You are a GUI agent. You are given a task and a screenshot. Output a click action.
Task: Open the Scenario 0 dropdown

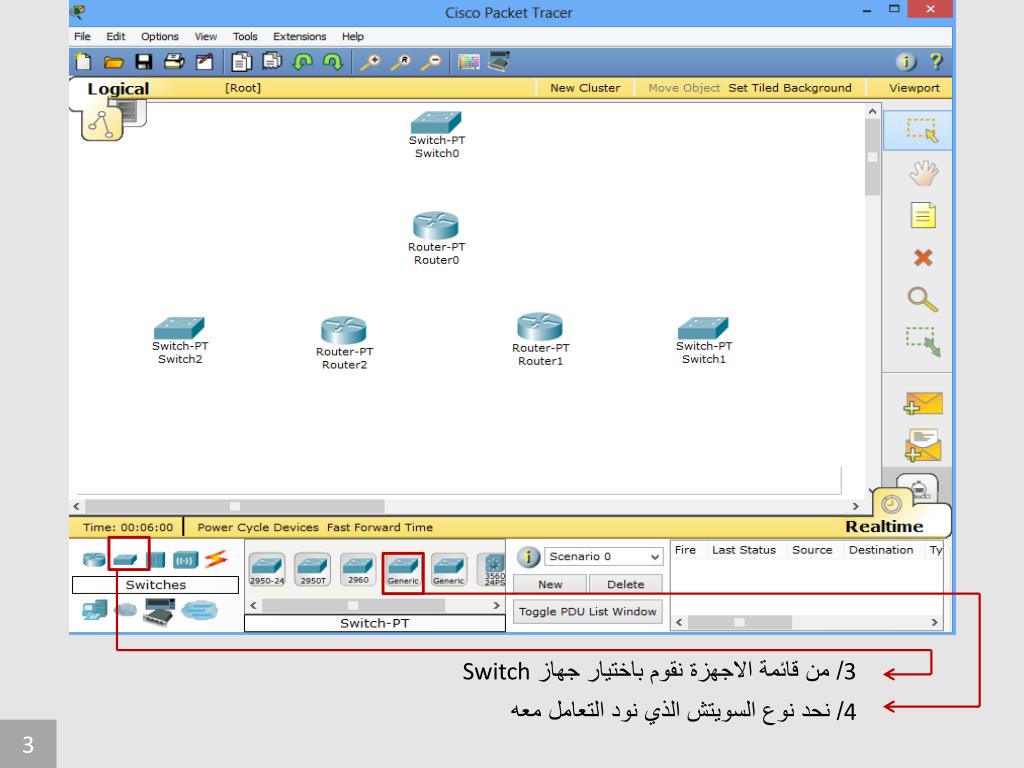(x=603, y=556)
